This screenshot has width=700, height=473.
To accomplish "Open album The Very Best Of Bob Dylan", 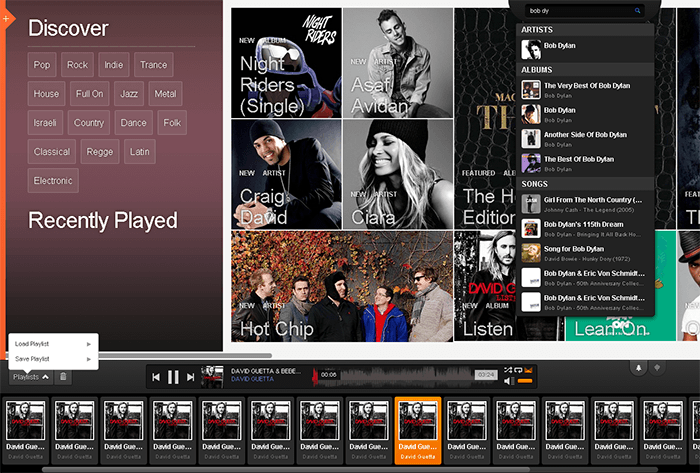I will pos(585,90).
